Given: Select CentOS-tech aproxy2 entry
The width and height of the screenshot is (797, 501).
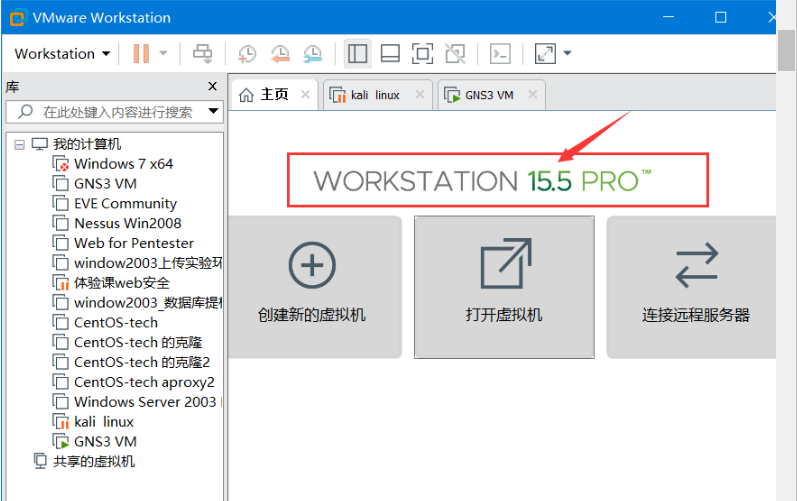Looking at the screenshot, I should tap(144, 382).
